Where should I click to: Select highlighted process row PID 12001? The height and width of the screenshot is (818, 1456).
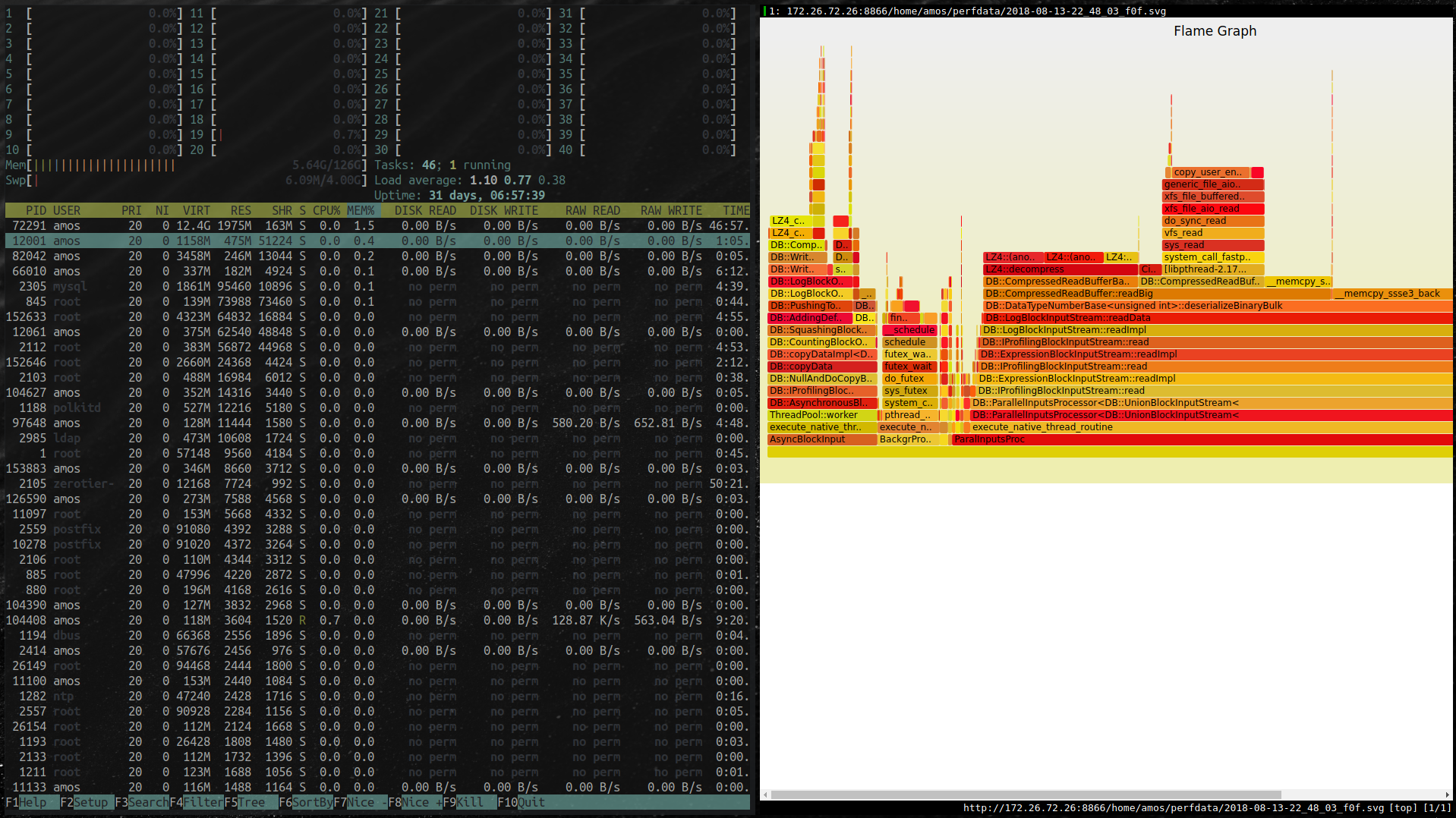click(x=377, y=241)
